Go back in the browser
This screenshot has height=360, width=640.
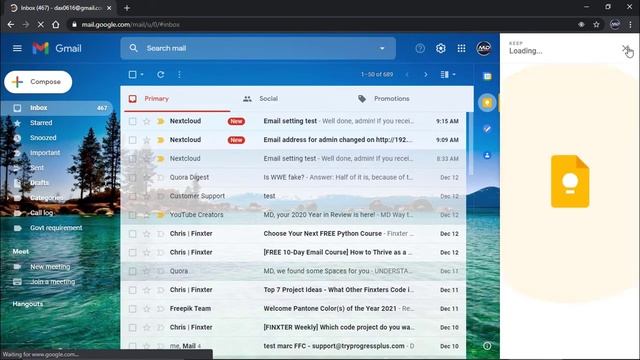pos(11,24)
